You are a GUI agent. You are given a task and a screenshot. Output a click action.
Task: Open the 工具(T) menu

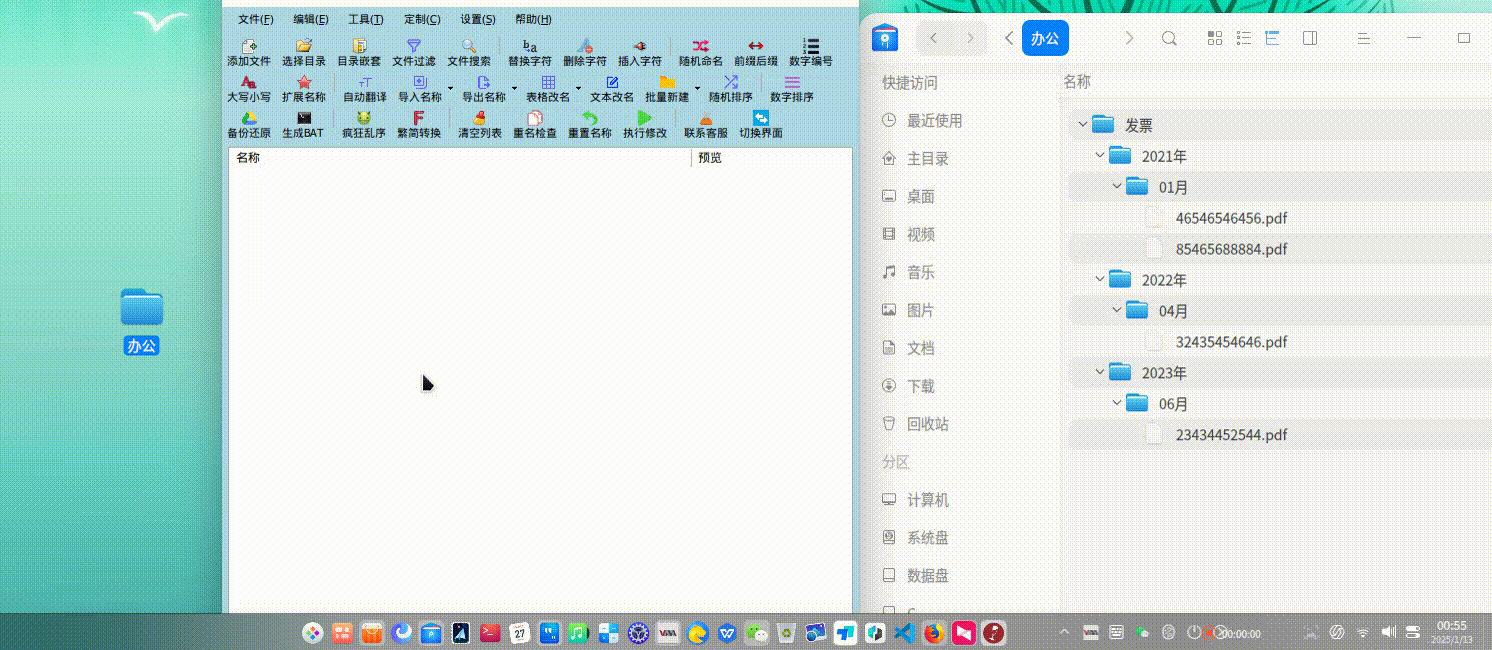(x=366, y=19)
